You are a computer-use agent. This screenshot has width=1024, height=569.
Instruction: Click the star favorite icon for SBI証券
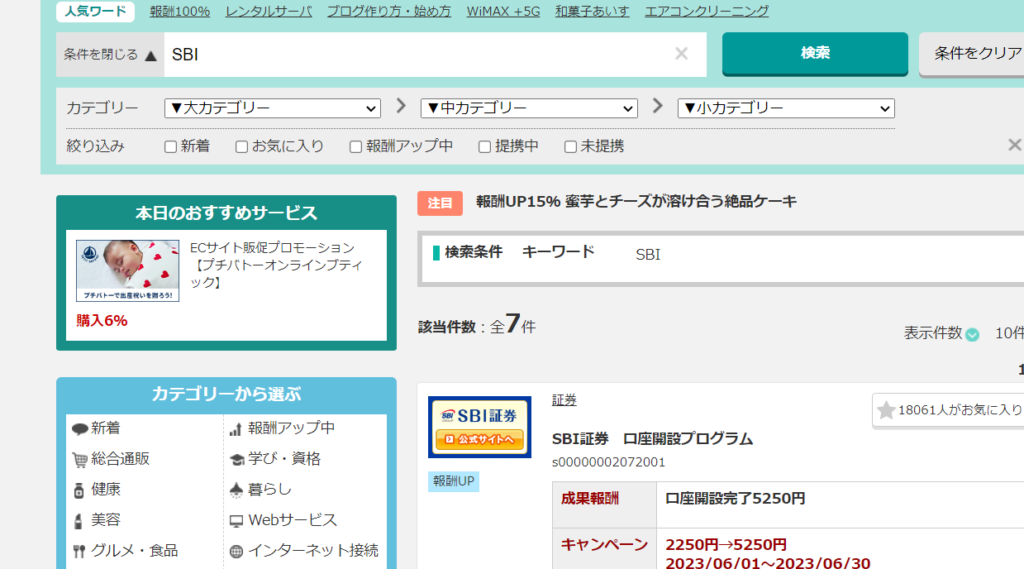[x=886, y=410]
